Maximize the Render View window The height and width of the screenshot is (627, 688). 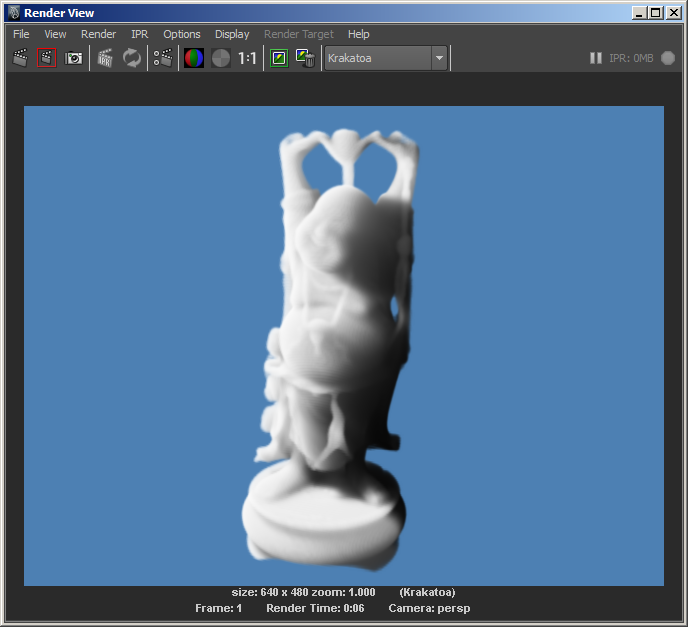coord(656,13)
